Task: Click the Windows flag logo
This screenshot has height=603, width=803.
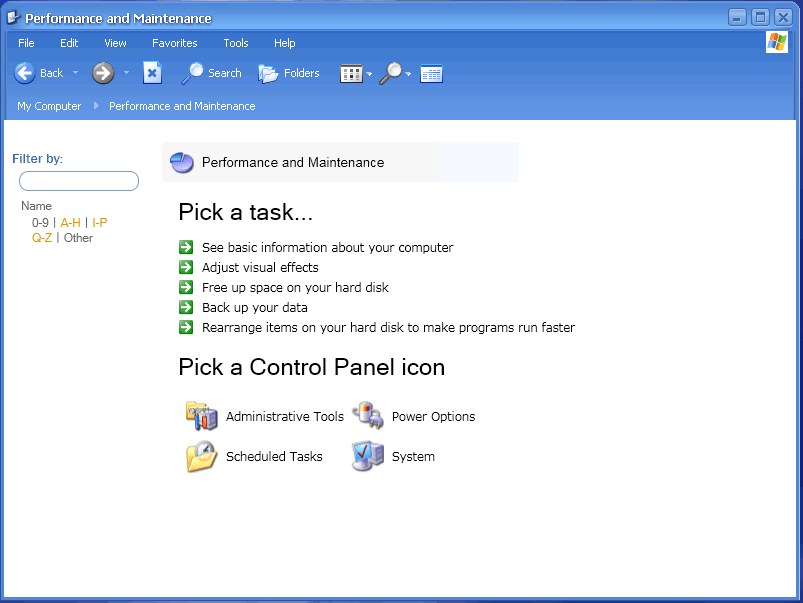Action: 777,42
